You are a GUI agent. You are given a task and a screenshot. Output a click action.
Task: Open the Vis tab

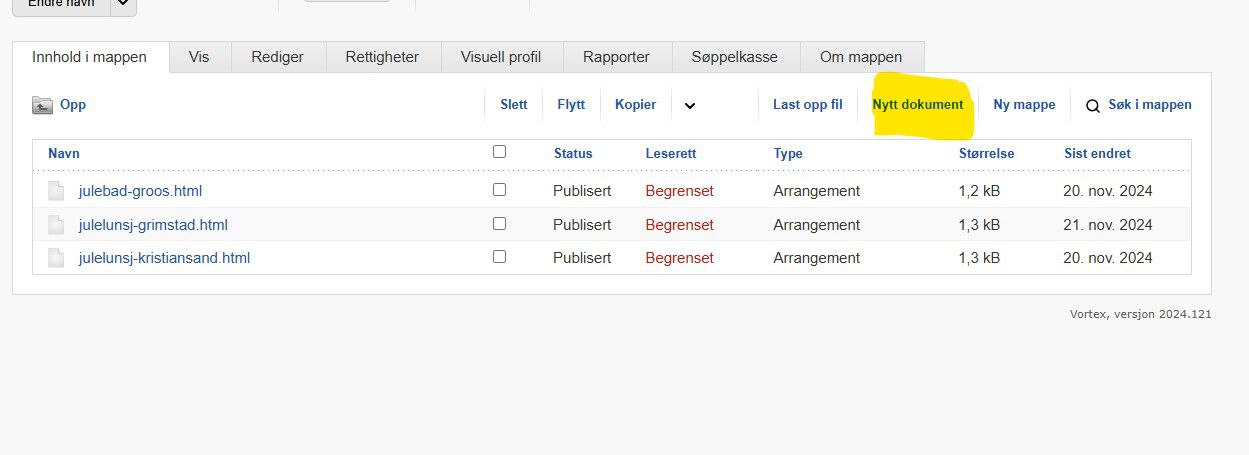pos(199,57)
